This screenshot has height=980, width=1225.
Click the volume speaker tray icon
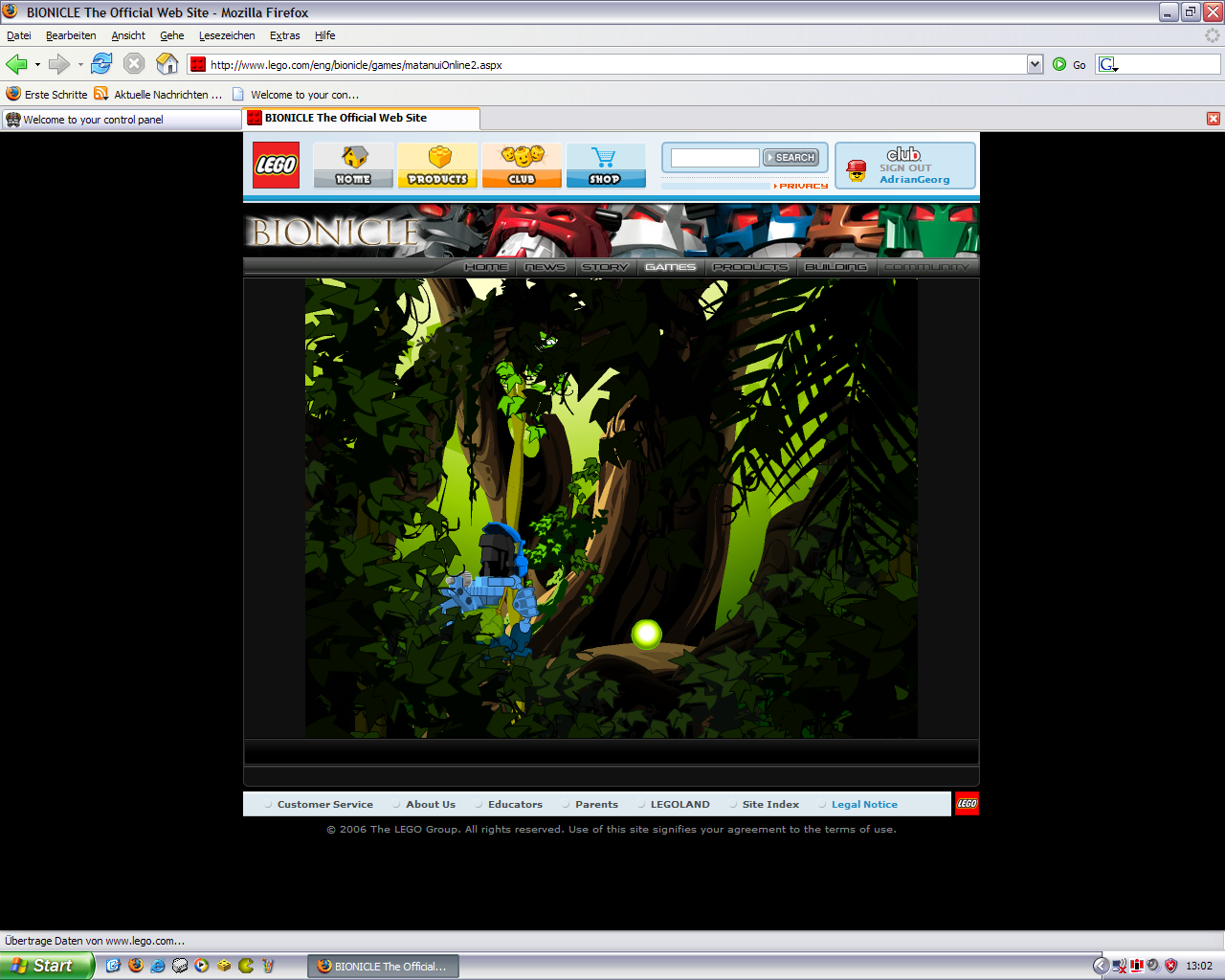coord(1153,966)
